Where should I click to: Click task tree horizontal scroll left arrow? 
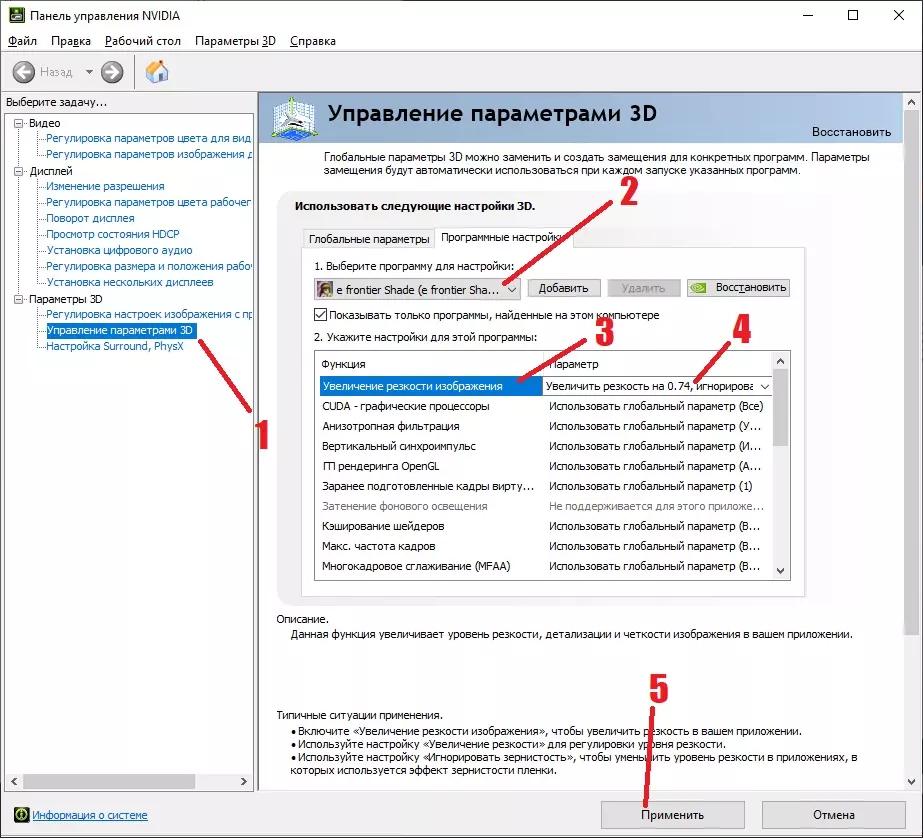[x=14, y=782]
